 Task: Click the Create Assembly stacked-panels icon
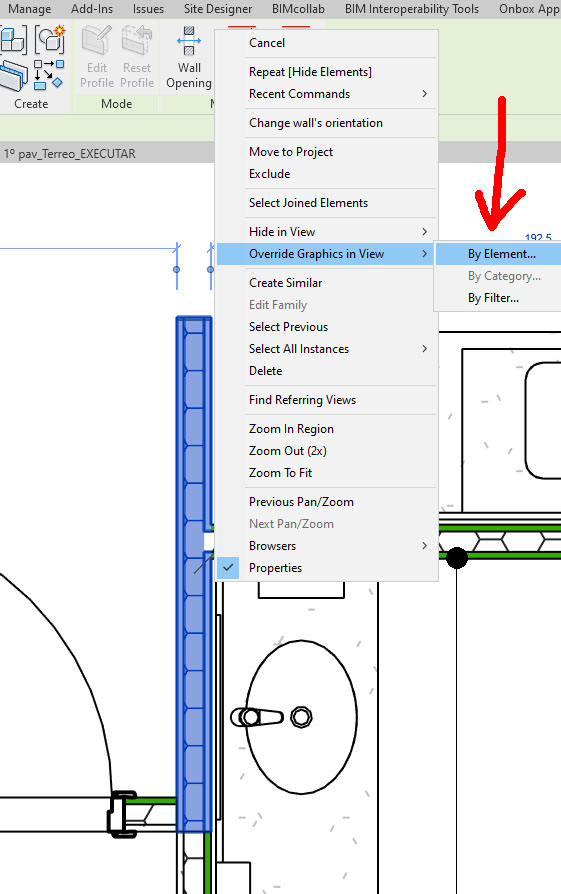13,76
